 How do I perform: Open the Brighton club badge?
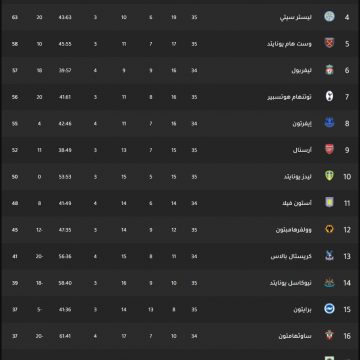(329, 309)
